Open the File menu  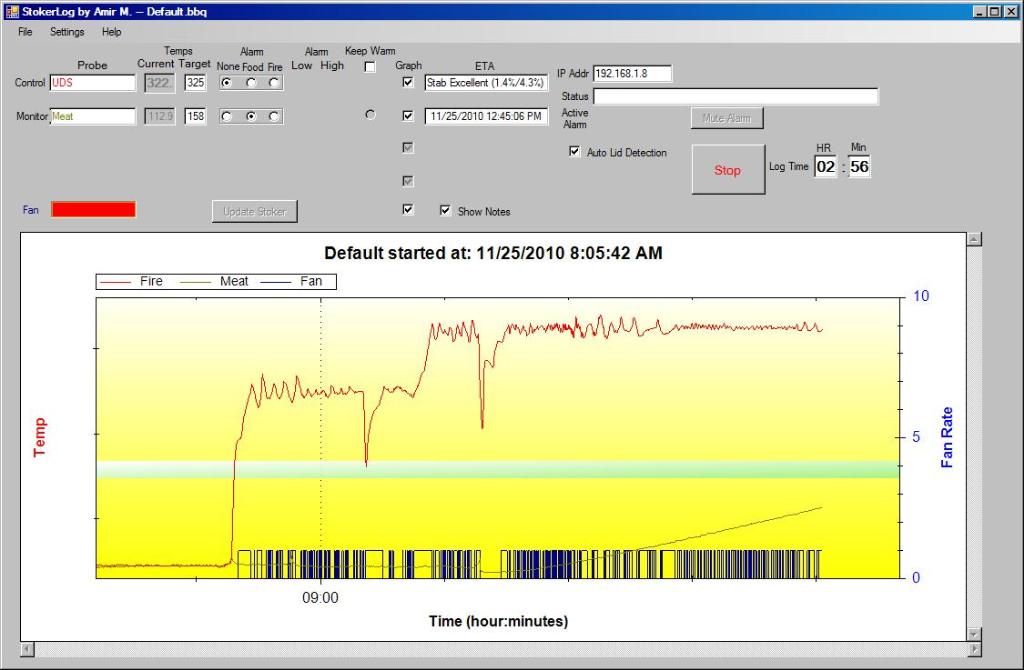coord(25,32)
